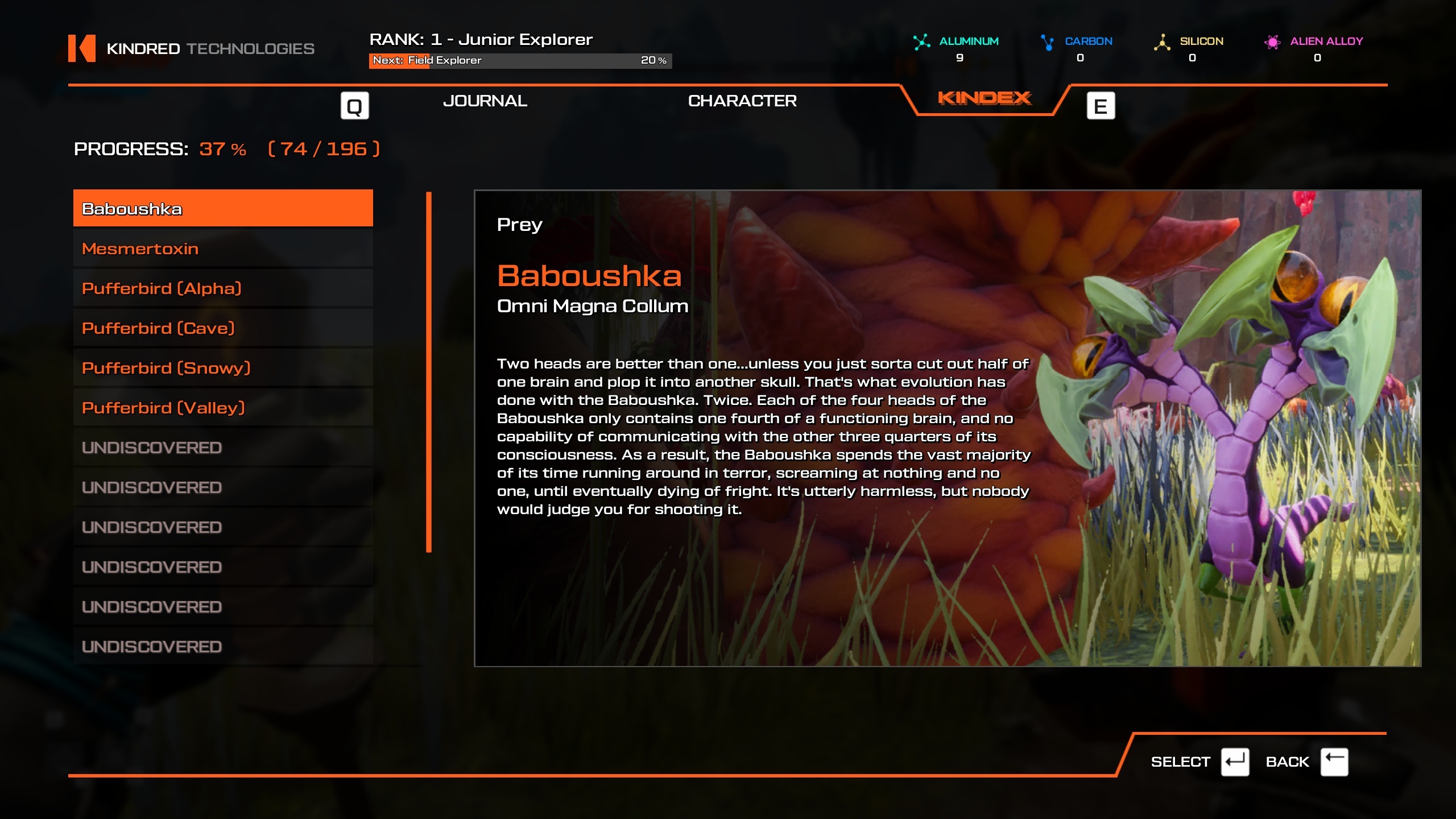Viewport: 1456px width, 819px height.
Task: Select the Baboushka entry in list
Action: pyautogui.click(x=223, y=208)
